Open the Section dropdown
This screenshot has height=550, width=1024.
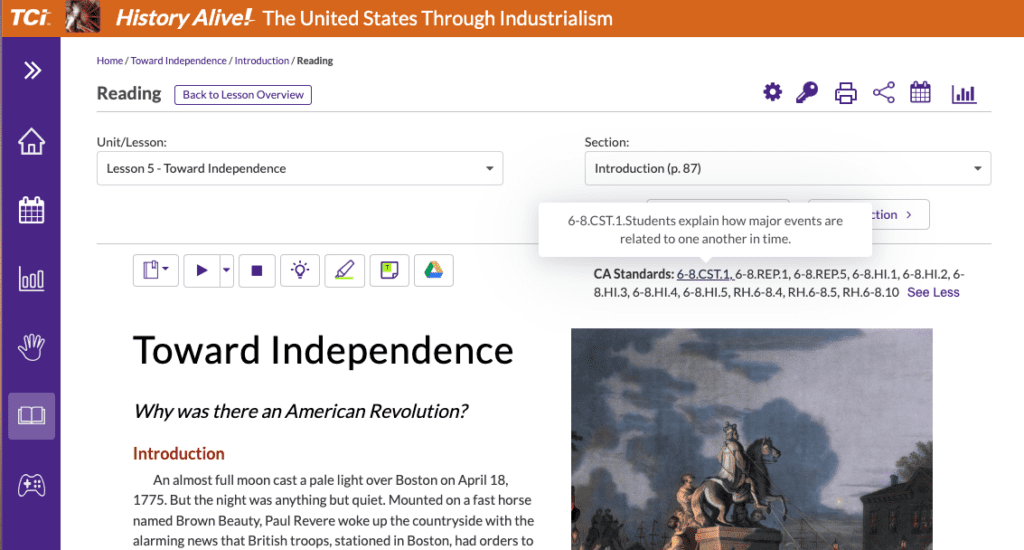click(x=788, y=169)
